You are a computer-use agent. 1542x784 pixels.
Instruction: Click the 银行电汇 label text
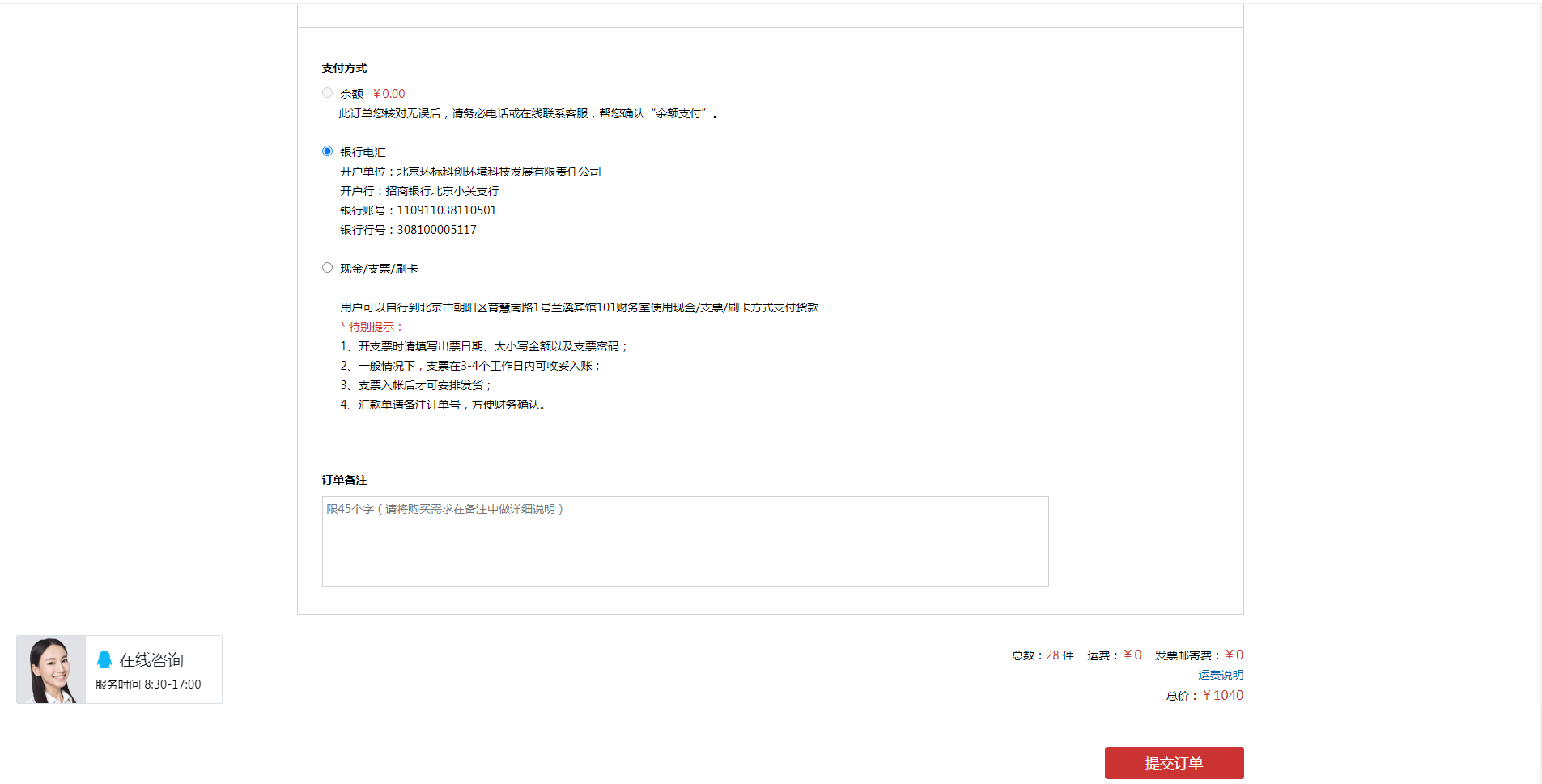tap(363, 152)
